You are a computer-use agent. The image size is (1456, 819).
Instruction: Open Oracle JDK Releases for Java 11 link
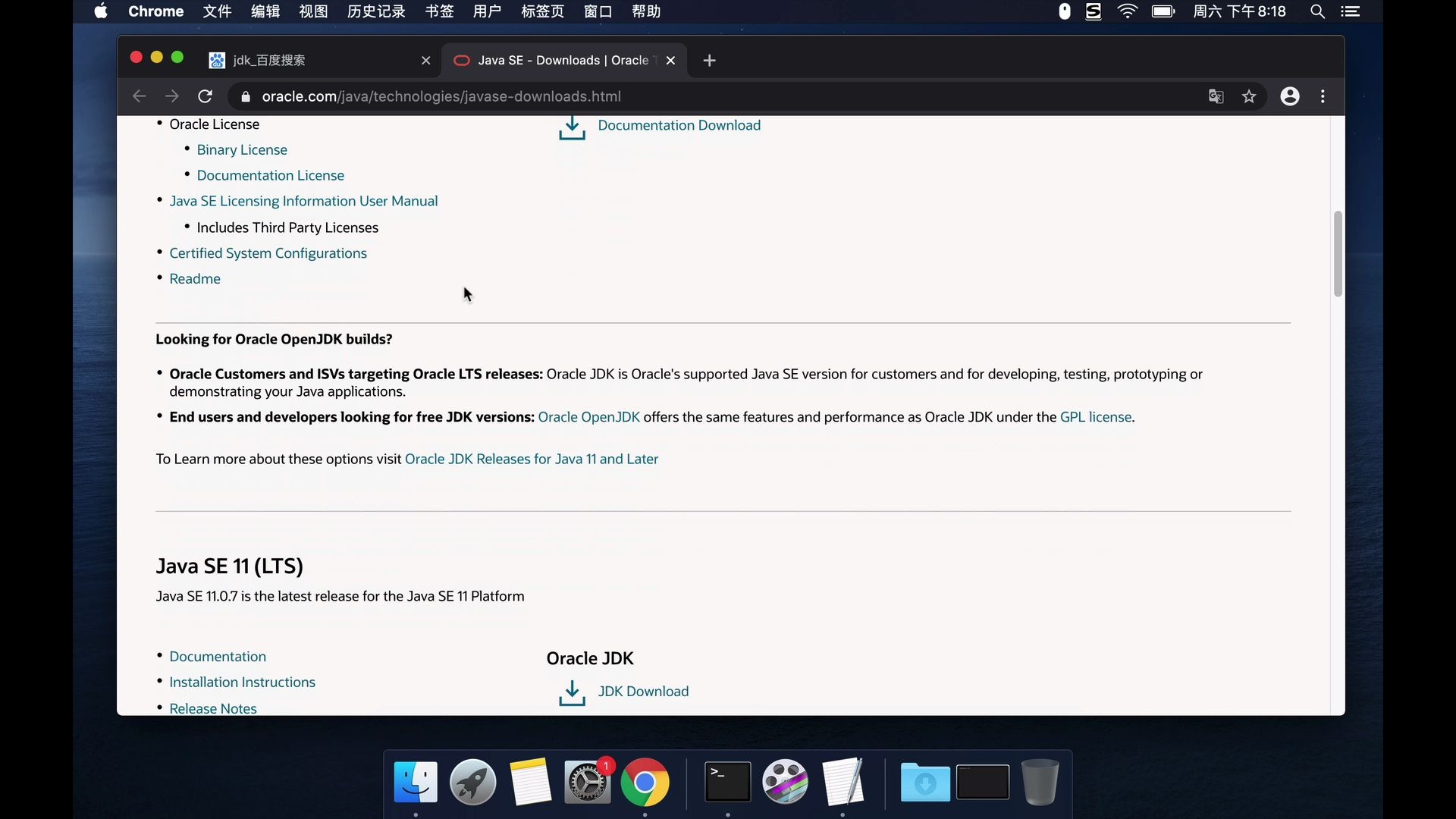pyautogui.click(x=532, y=460)
